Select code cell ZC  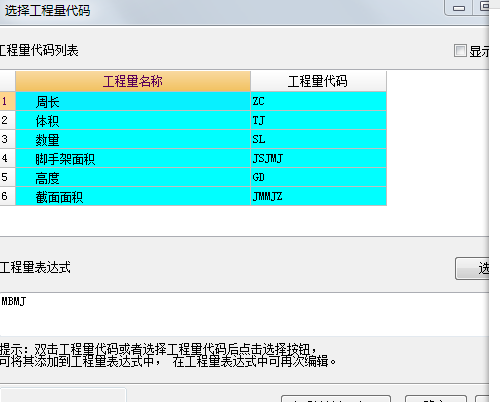(x=319, y=101)
